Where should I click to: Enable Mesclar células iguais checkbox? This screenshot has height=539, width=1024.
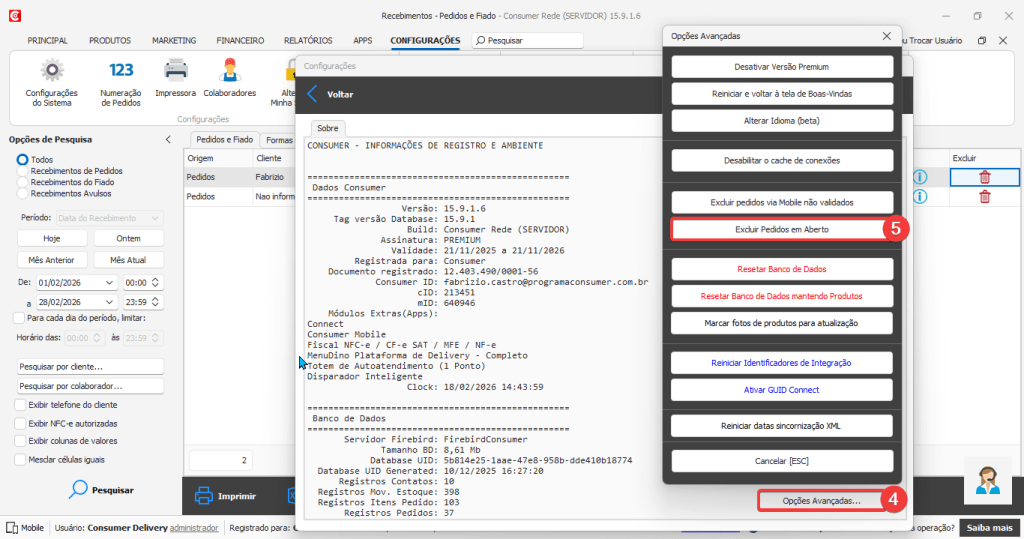(x=20, y=459)
